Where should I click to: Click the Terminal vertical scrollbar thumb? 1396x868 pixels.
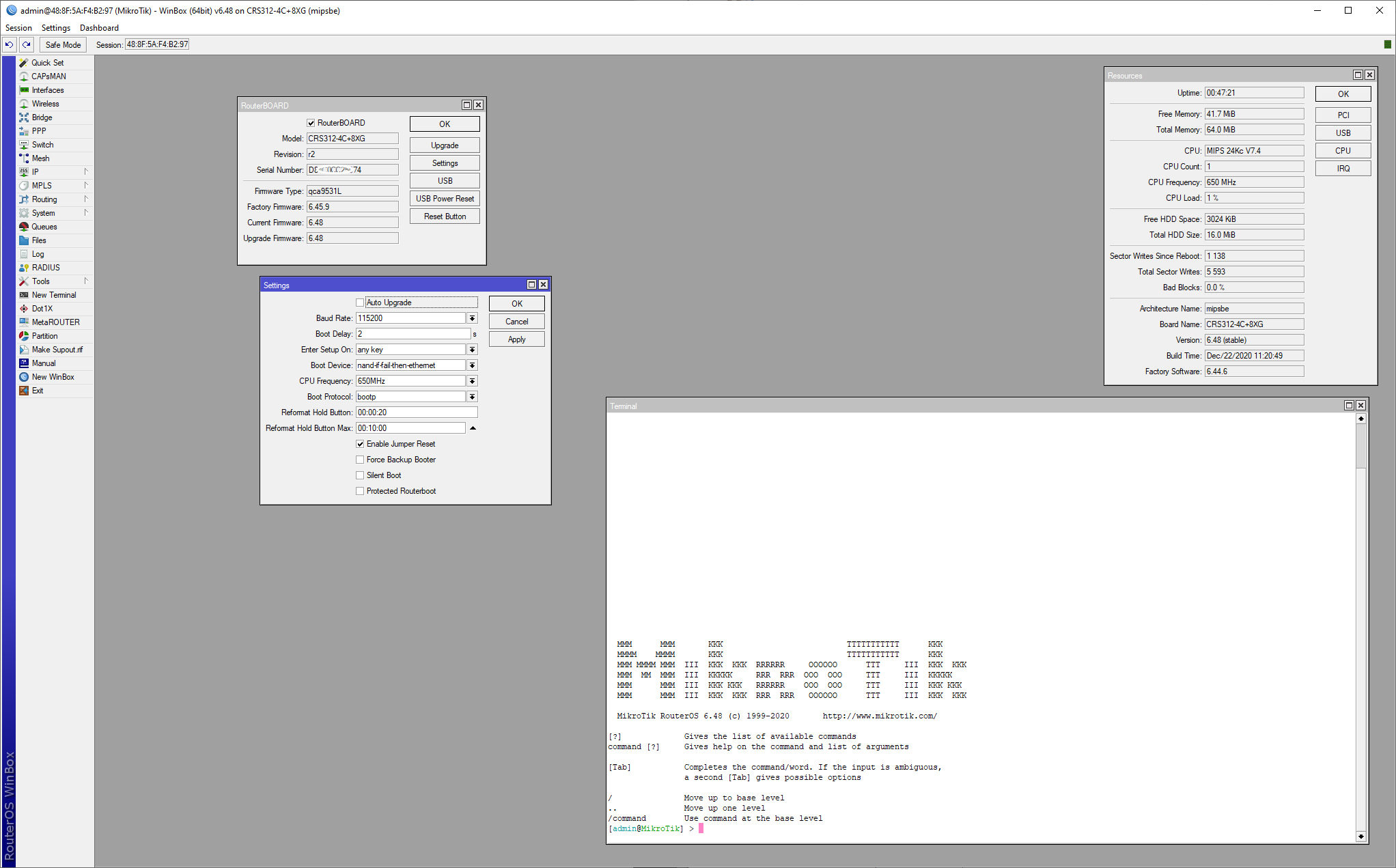[1360, 447]
